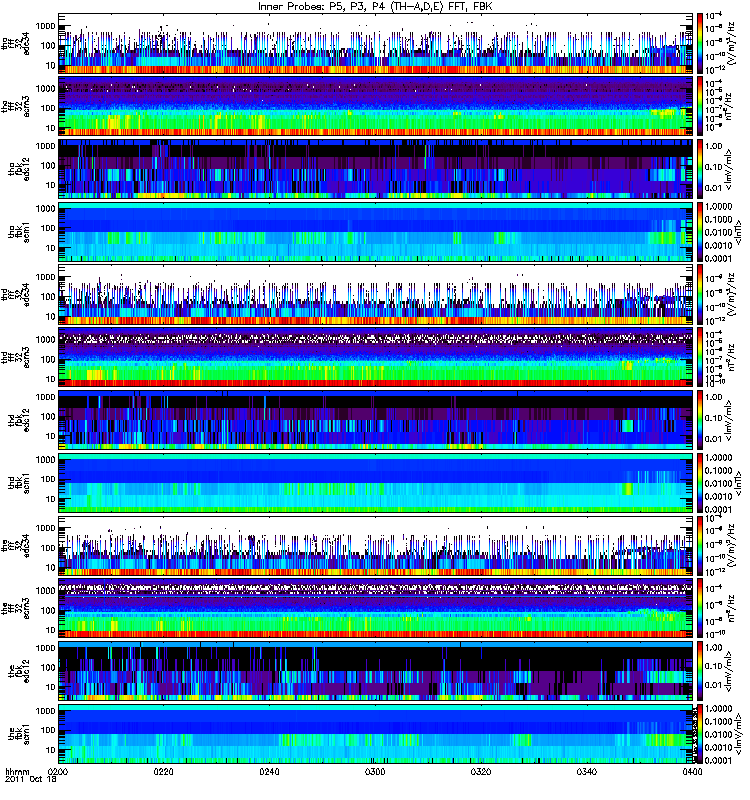Click the color bar of tha edc34 panel

pyautogui.click(x=701, y=44)
